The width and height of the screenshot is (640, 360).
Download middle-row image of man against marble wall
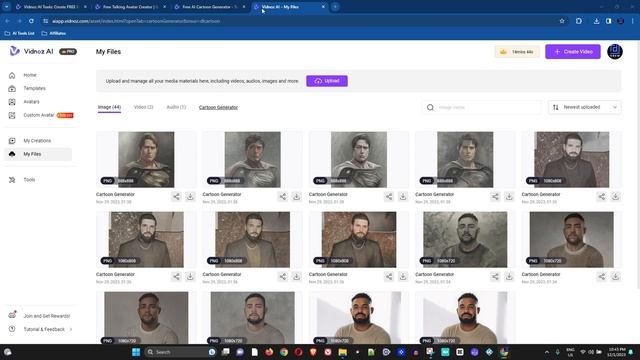point(509,277)
